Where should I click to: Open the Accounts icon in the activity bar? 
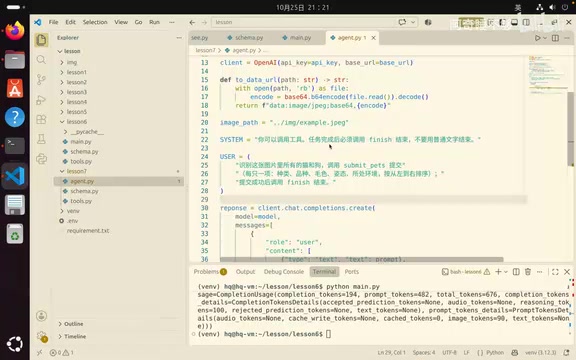point(42,316)
